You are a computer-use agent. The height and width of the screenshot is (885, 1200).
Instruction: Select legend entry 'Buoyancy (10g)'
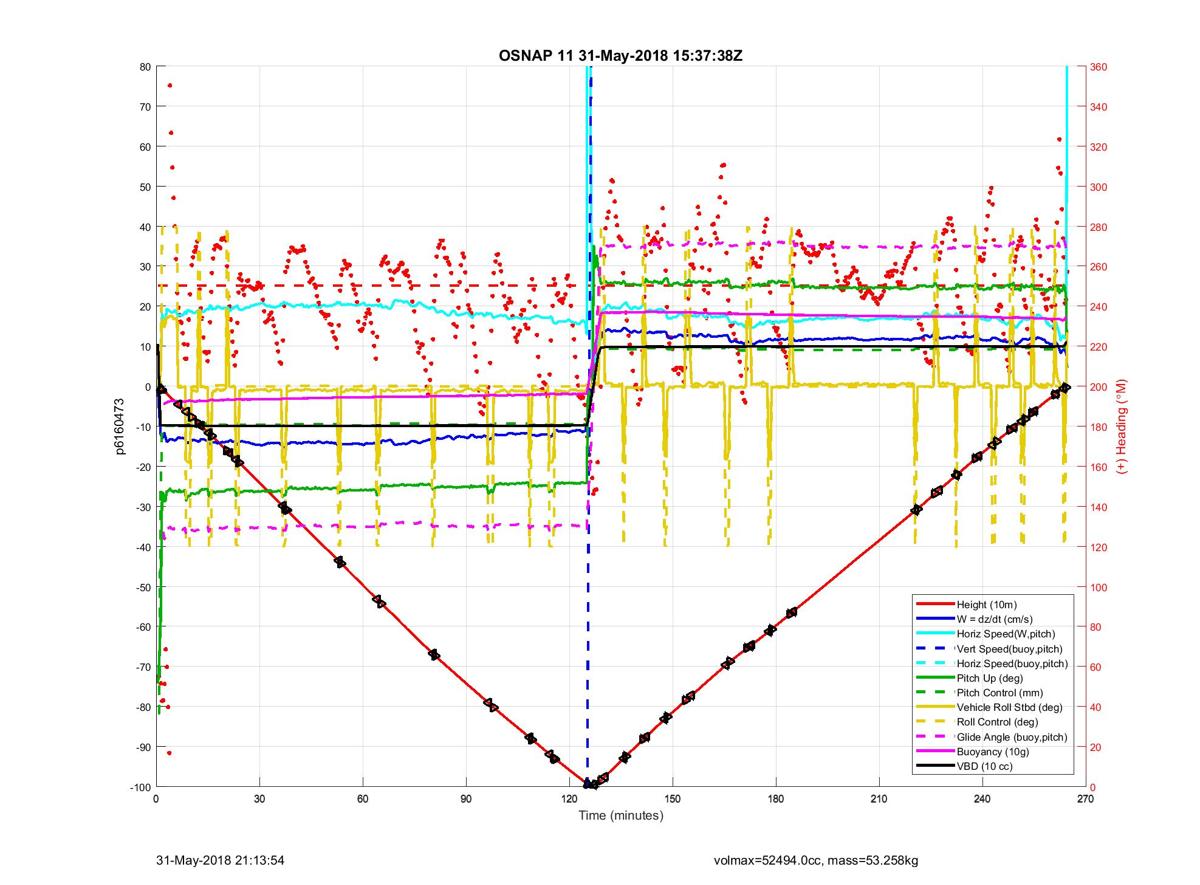tap(994, 751)
